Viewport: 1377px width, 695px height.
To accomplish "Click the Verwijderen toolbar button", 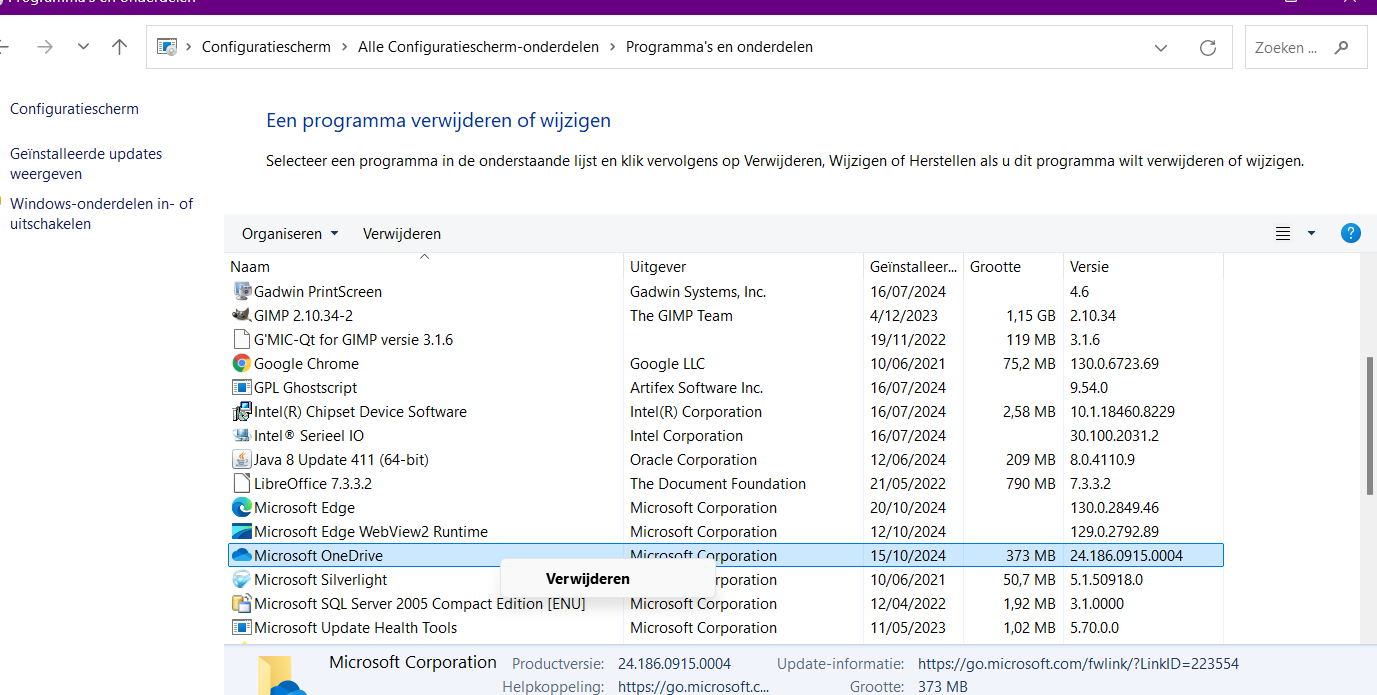I will point(401,234).
